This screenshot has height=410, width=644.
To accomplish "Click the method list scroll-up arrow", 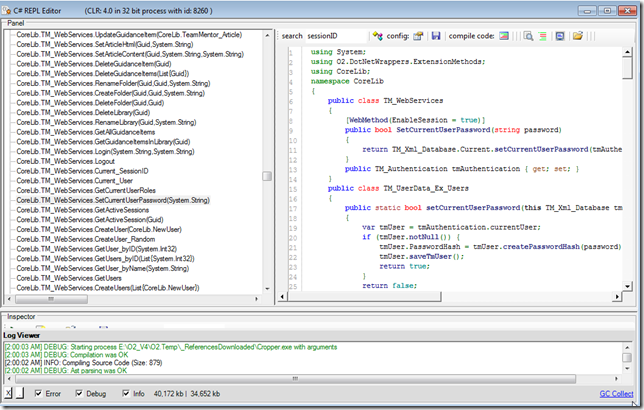I will coord(267,36).
